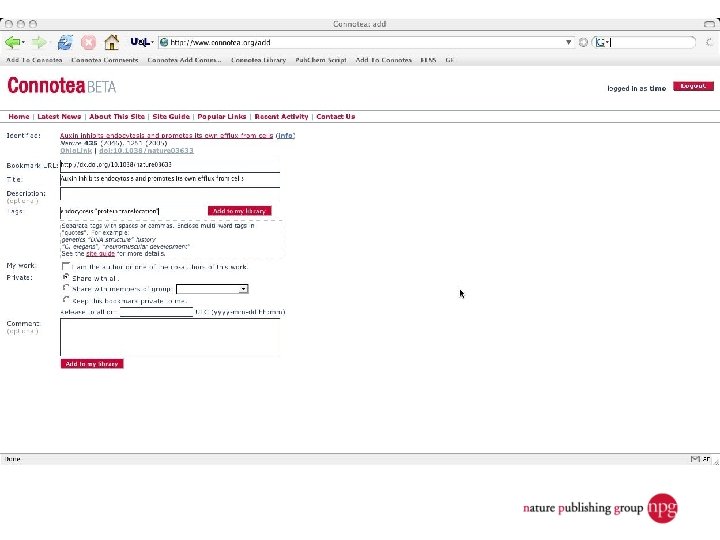Click the Title input field
Screen dimensions: 720x540
point(170,179)
